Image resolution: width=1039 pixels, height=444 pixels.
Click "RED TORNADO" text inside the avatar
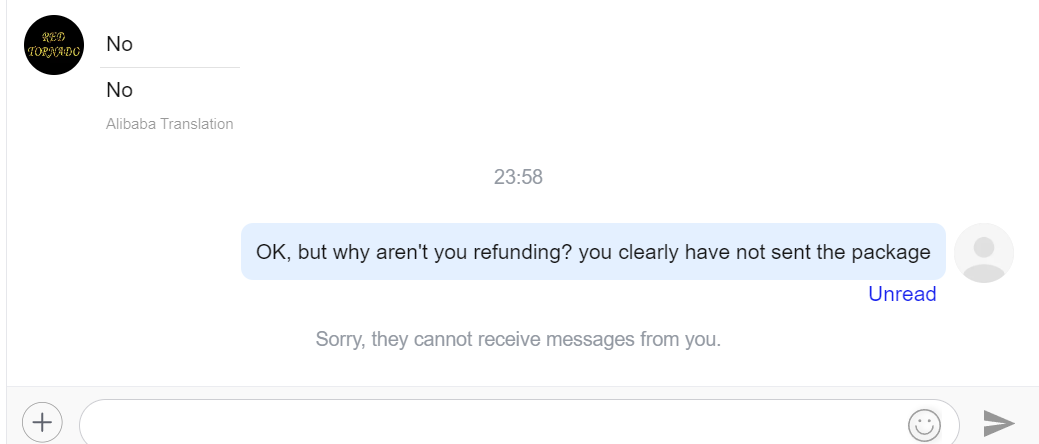[x=54, y=44]
